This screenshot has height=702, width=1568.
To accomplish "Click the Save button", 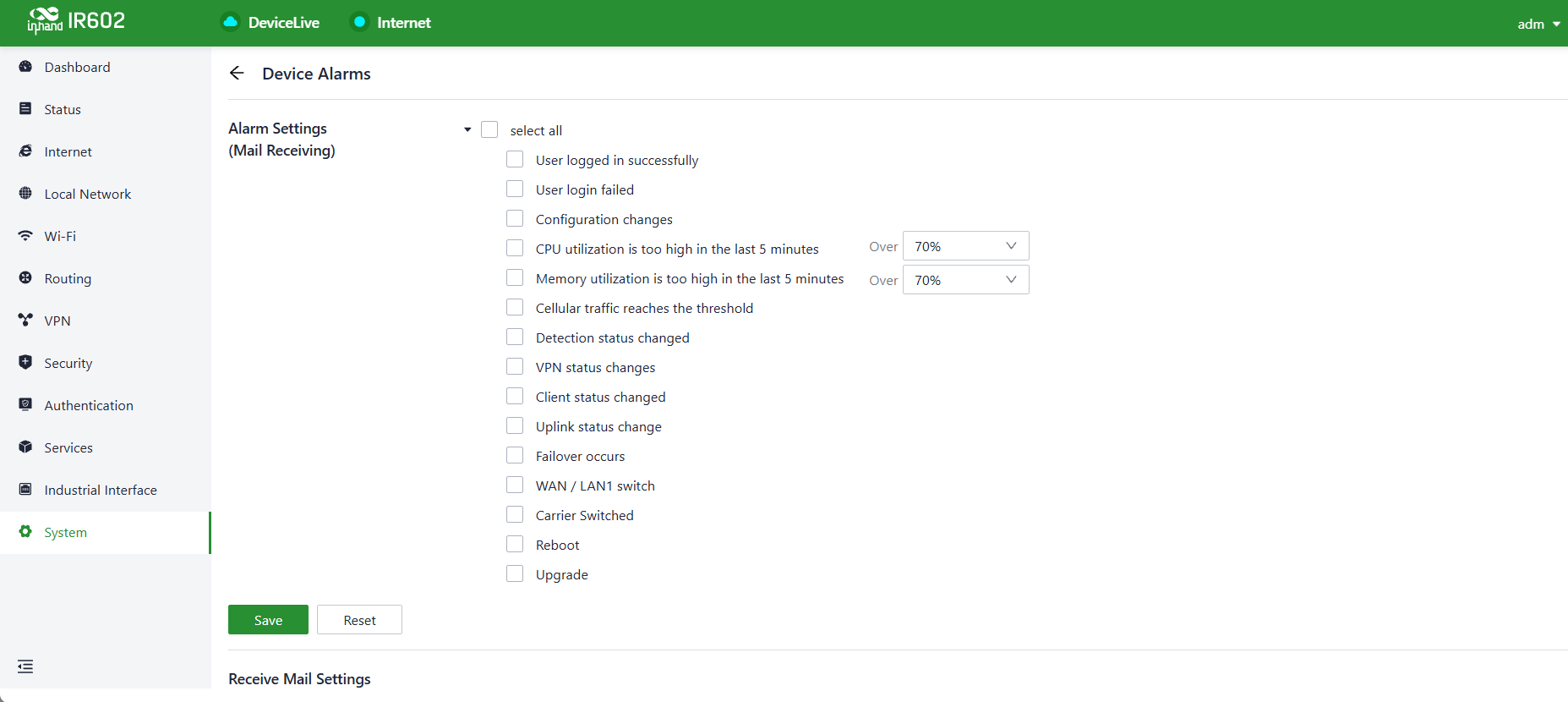I will 268,620.
